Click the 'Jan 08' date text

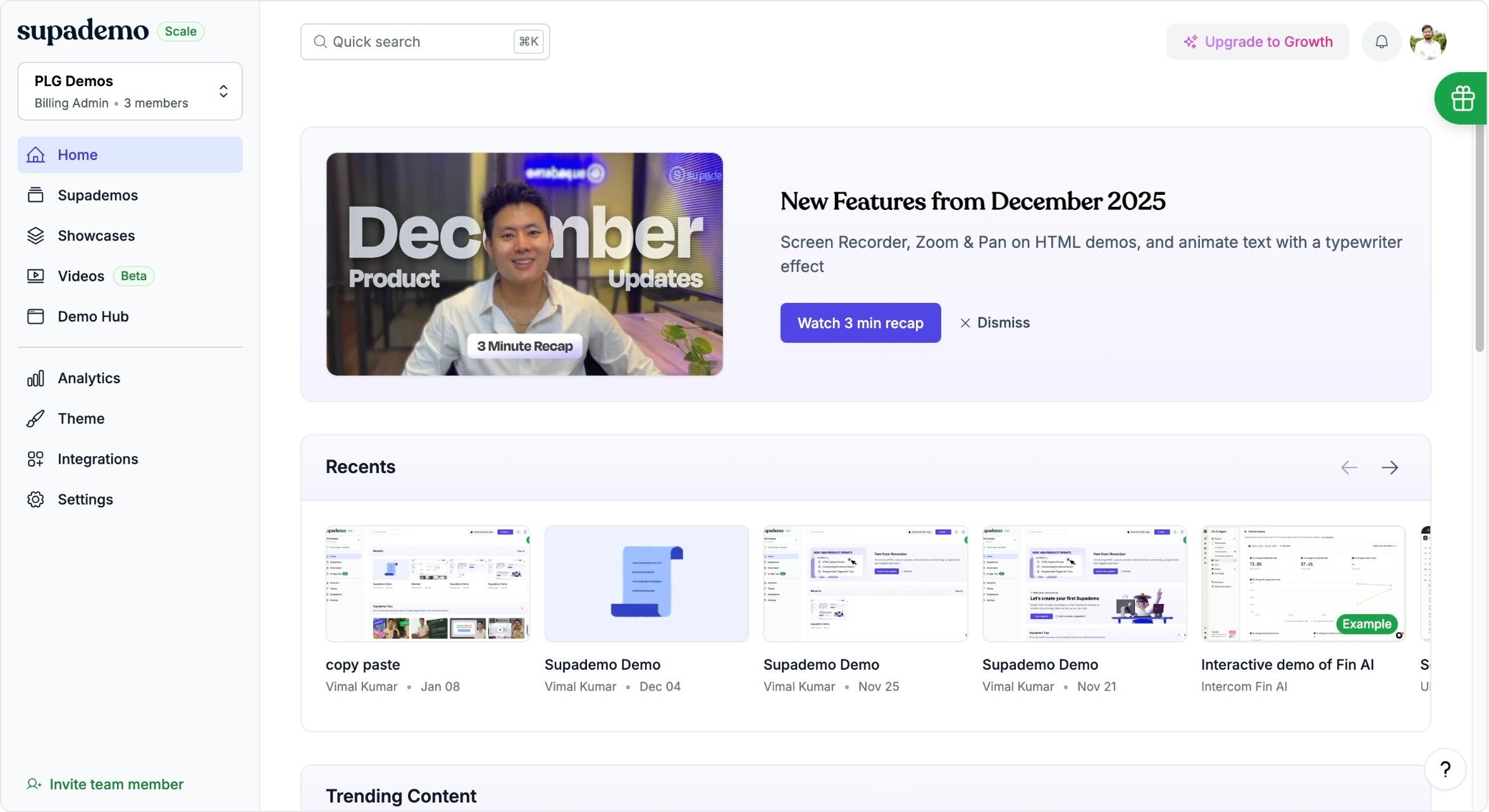pos(440,687)
